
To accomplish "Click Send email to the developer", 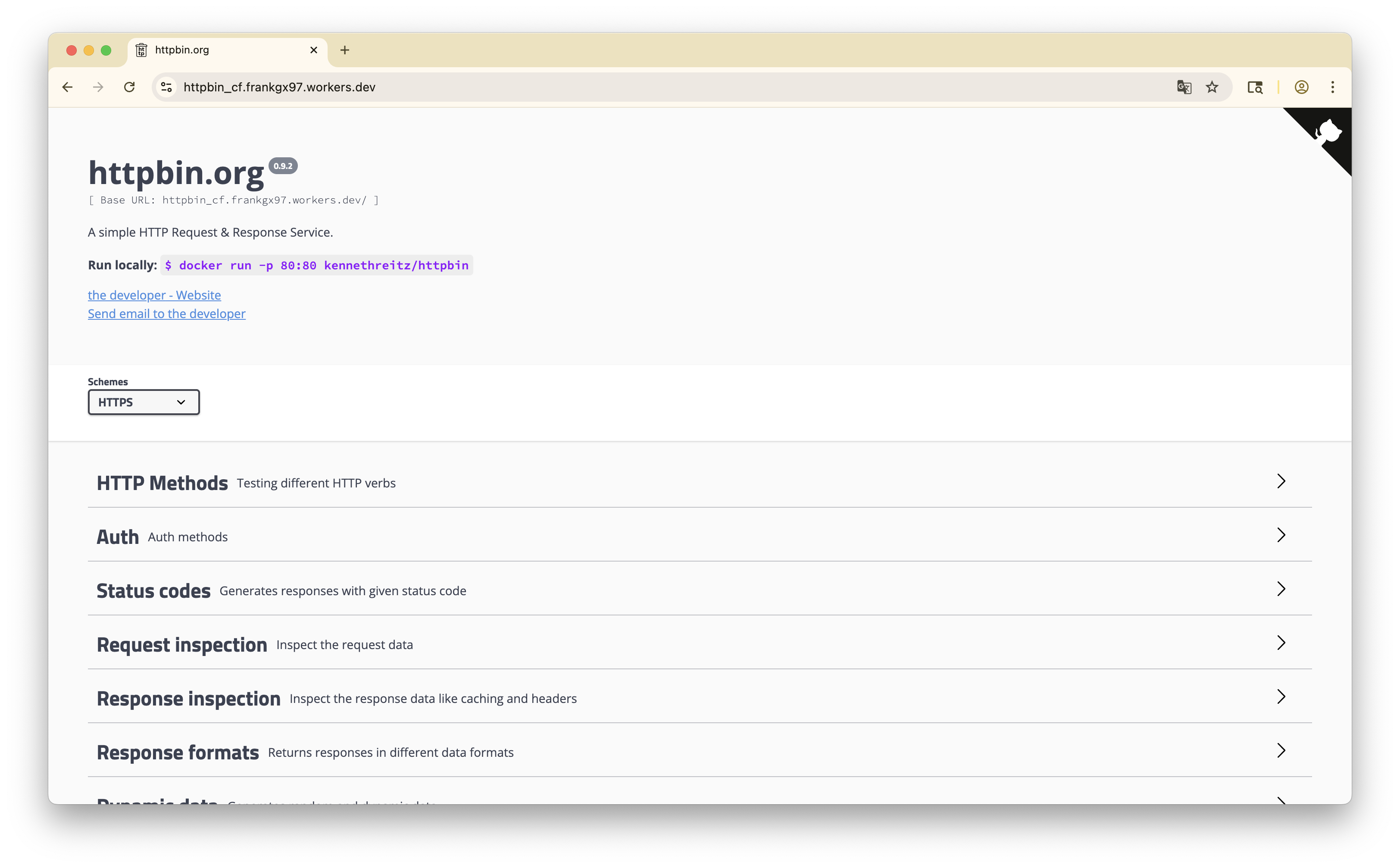I will coord(166,313).
